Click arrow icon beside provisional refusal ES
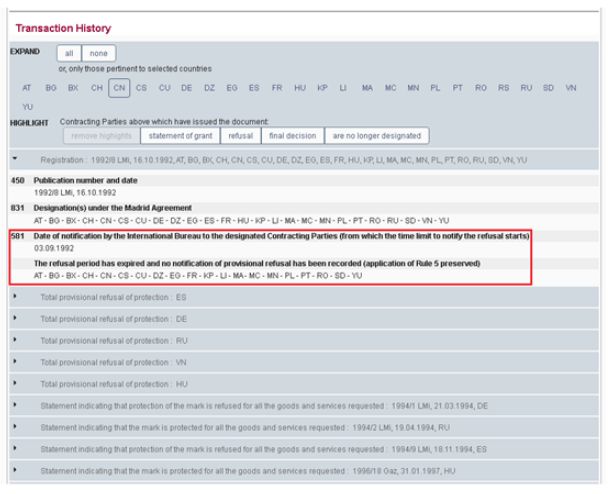Screen dimensions: 608x494 (15, 297)
